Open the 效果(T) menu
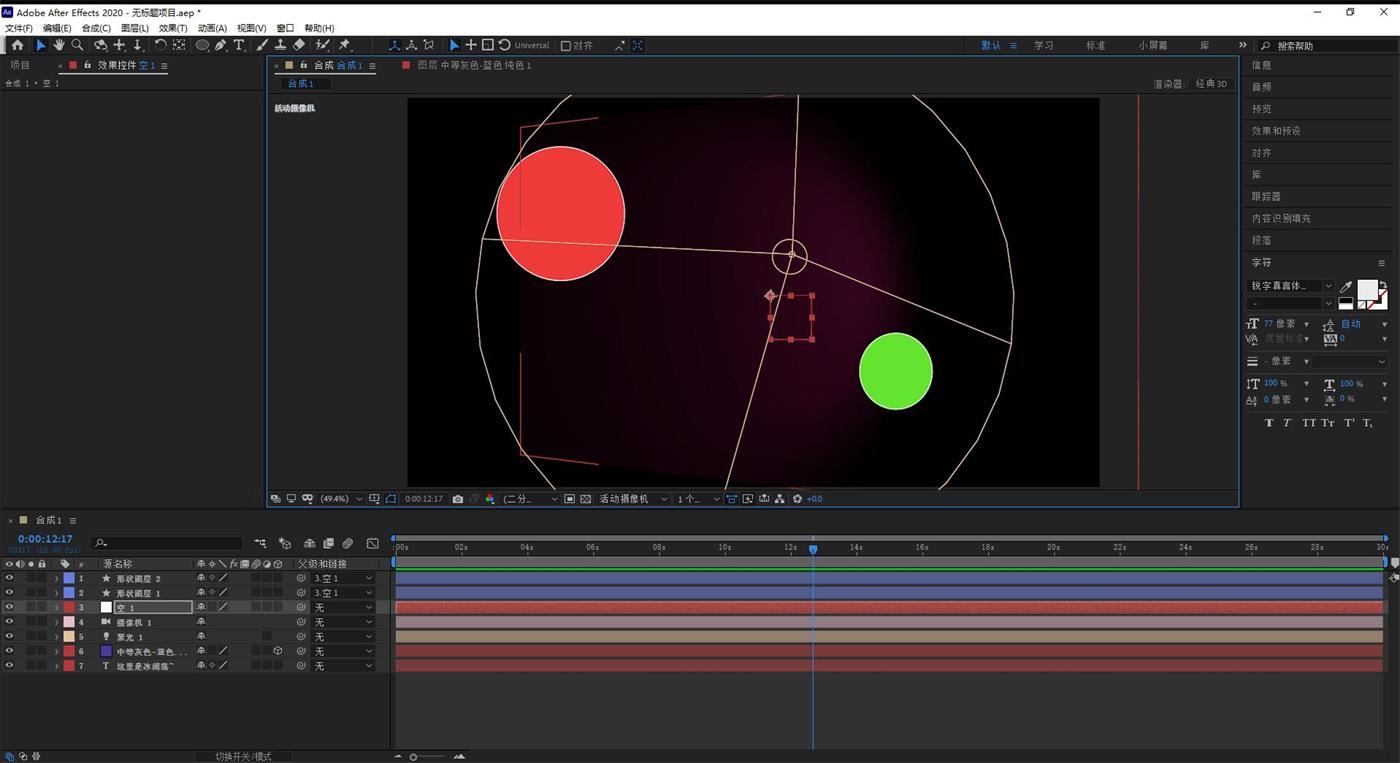Image resolution: width=1400 pixels, height=763 pixels. 172,28
